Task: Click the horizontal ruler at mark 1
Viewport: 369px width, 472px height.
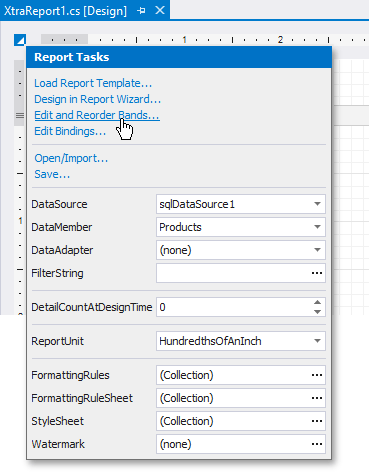Action: coord(184,40)
